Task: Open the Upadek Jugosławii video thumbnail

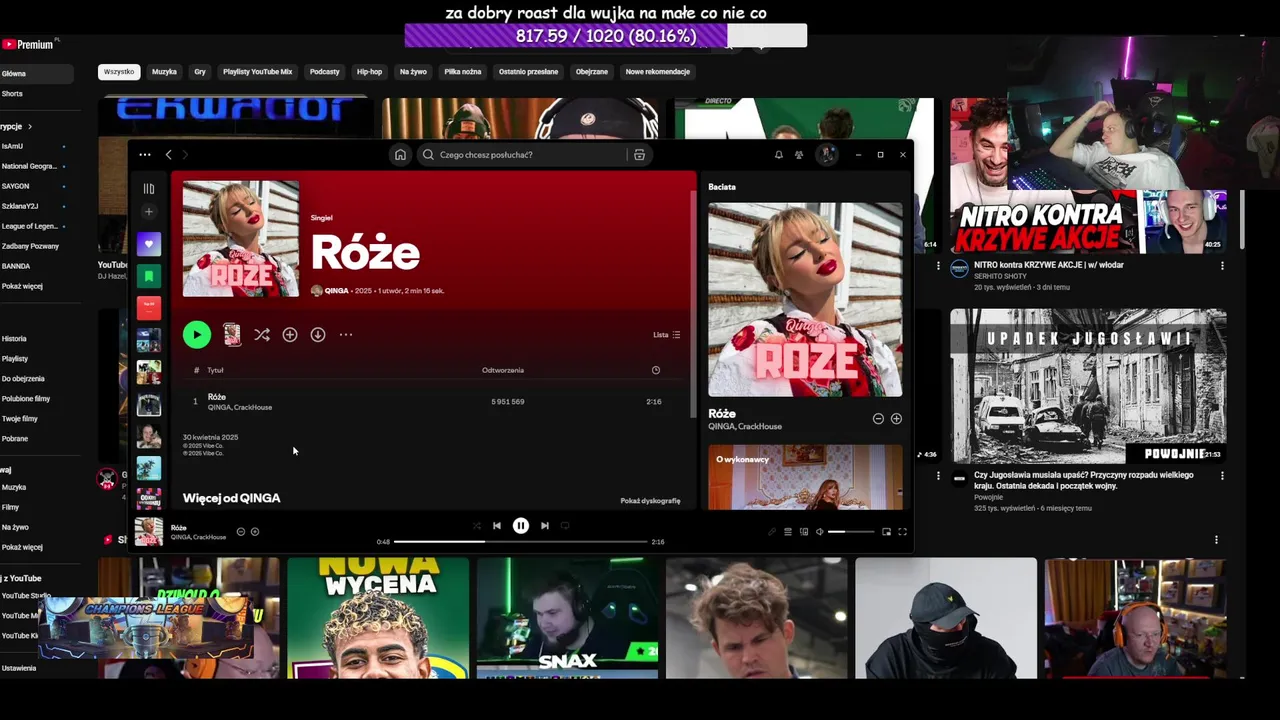Action: 1088,386
